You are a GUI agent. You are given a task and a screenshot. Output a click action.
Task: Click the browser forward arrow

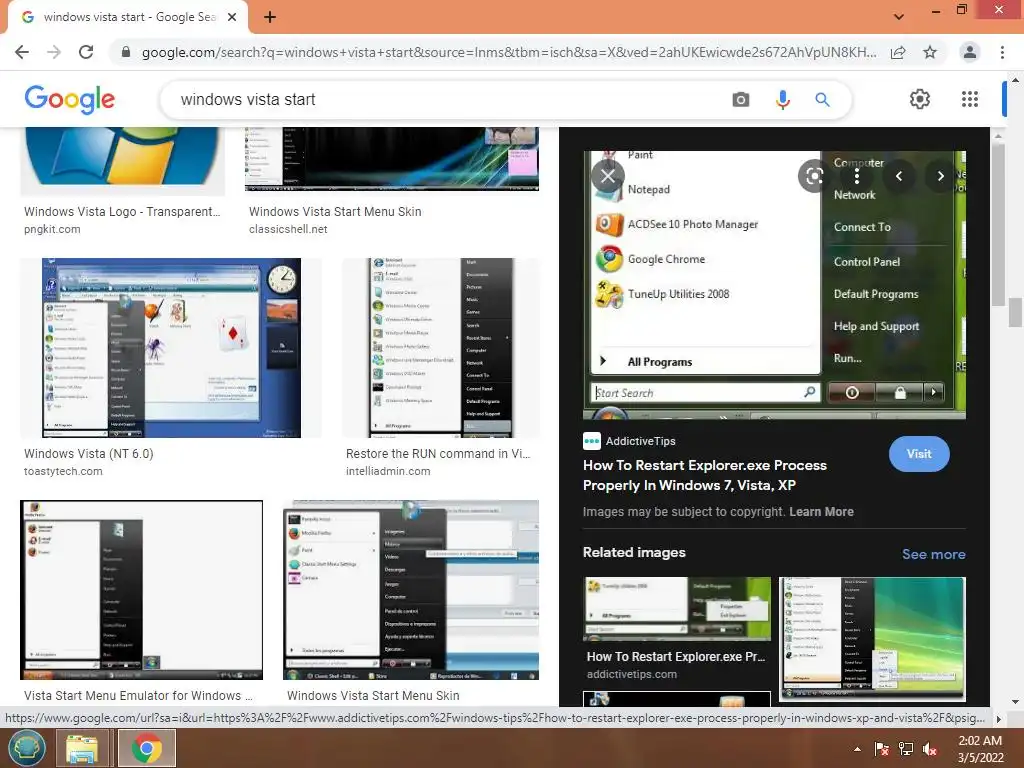(x=54, y=52)
